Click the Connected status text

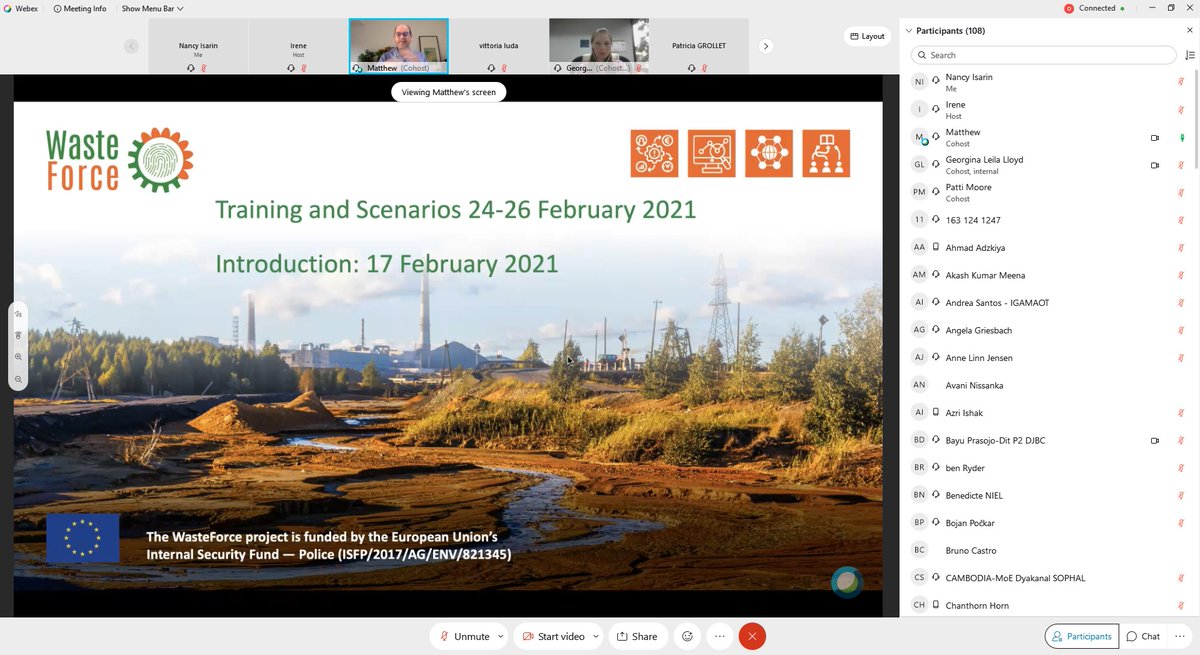coord(1097,8)
